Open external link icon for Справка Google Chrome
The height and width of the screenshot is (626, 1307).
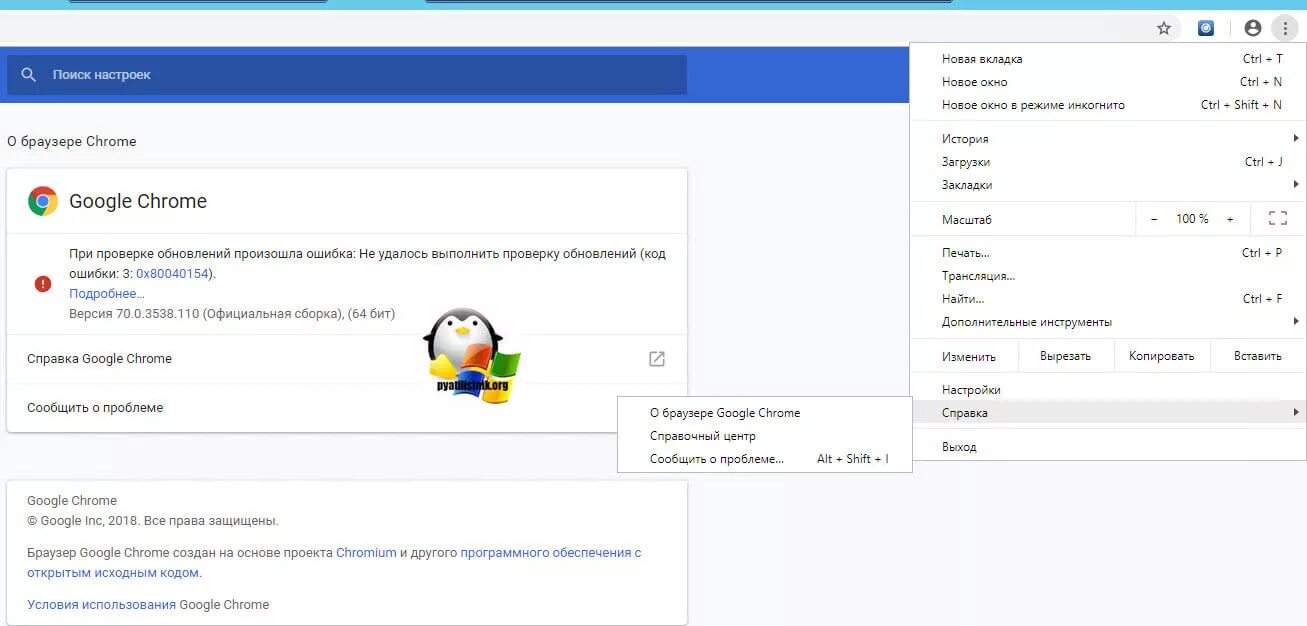(657, 359)
